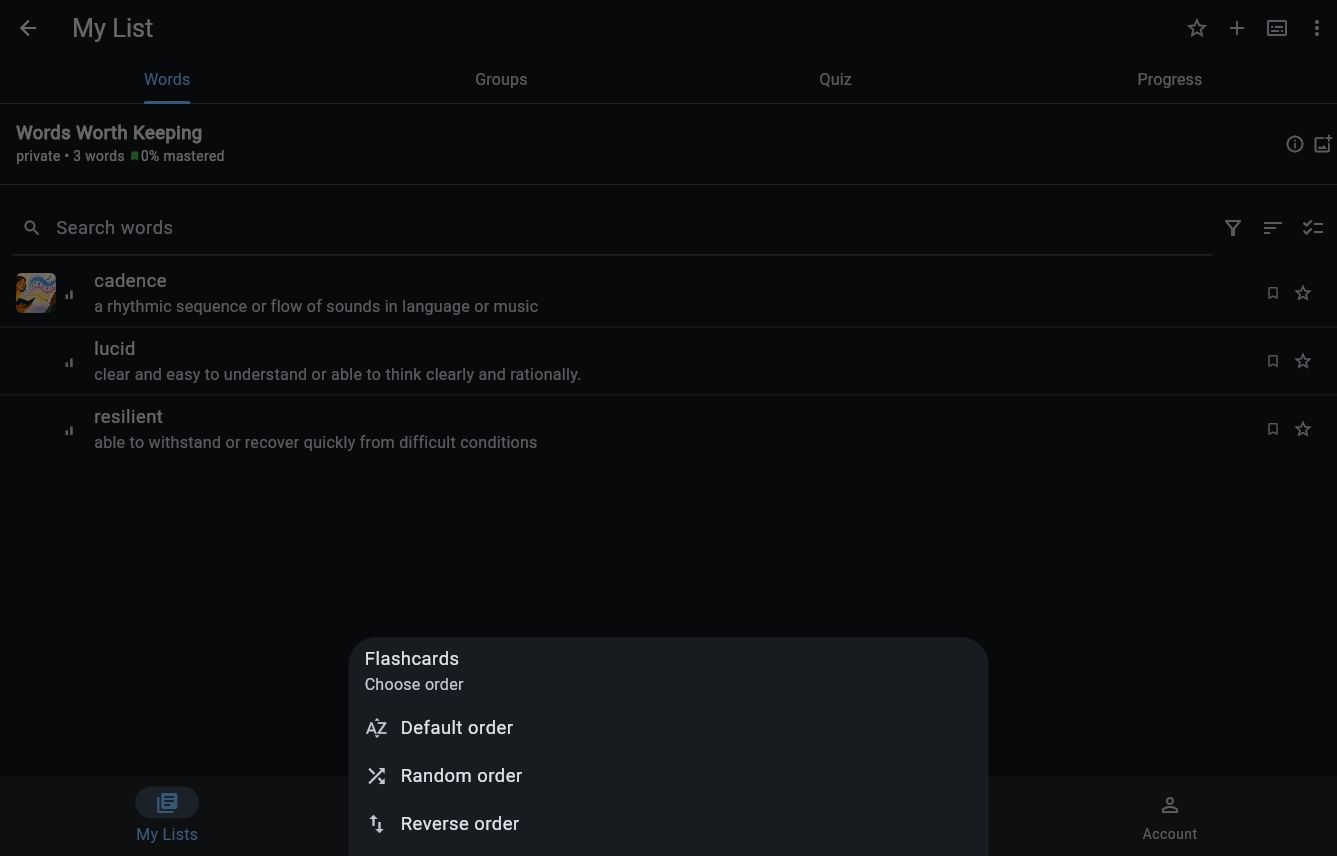Viewport: 1337px width, 856px height.
Task: Open Account in bottom navigation
Action: coord(1169,816)
